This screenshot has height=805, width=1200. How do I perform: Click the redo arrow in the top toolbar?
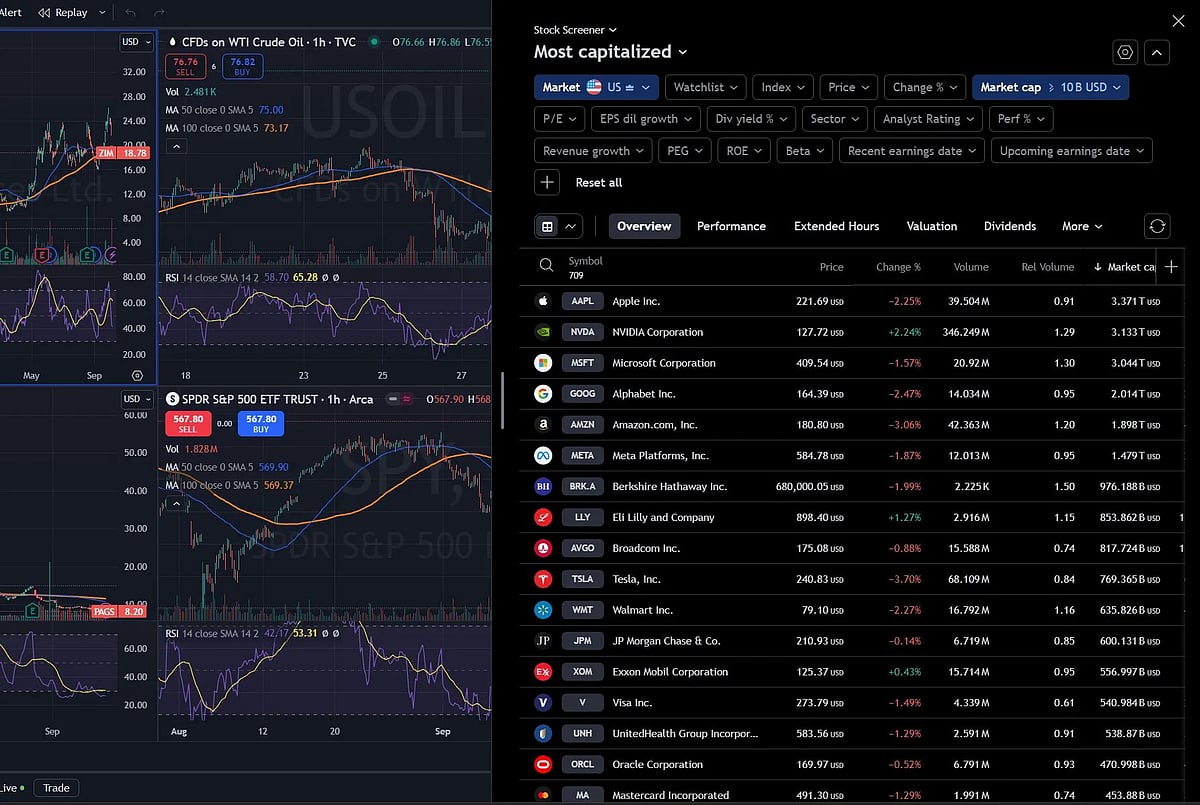coord(158,12)
